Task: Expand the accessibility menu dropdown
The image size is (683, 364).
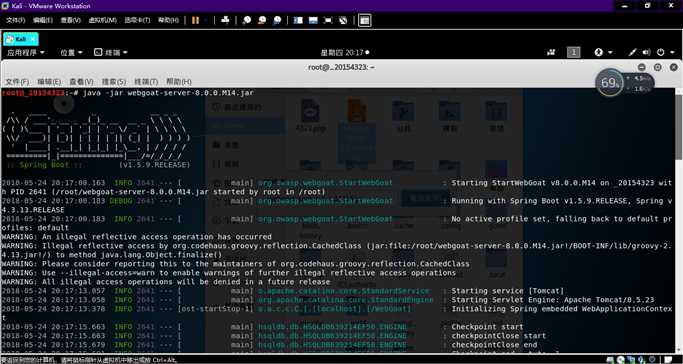Action: tap(604, 52)
